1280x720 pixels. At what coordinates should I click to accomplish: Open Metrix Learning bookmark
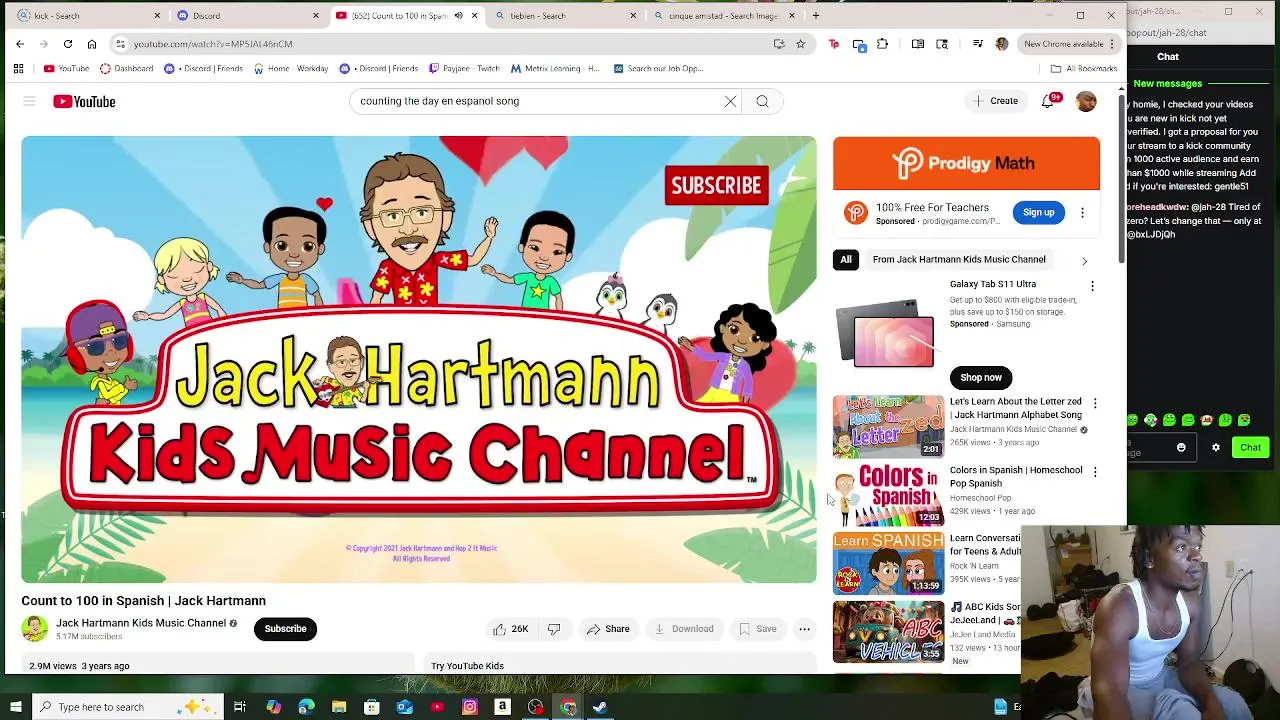pyautogui.click(x=555, y=69)
